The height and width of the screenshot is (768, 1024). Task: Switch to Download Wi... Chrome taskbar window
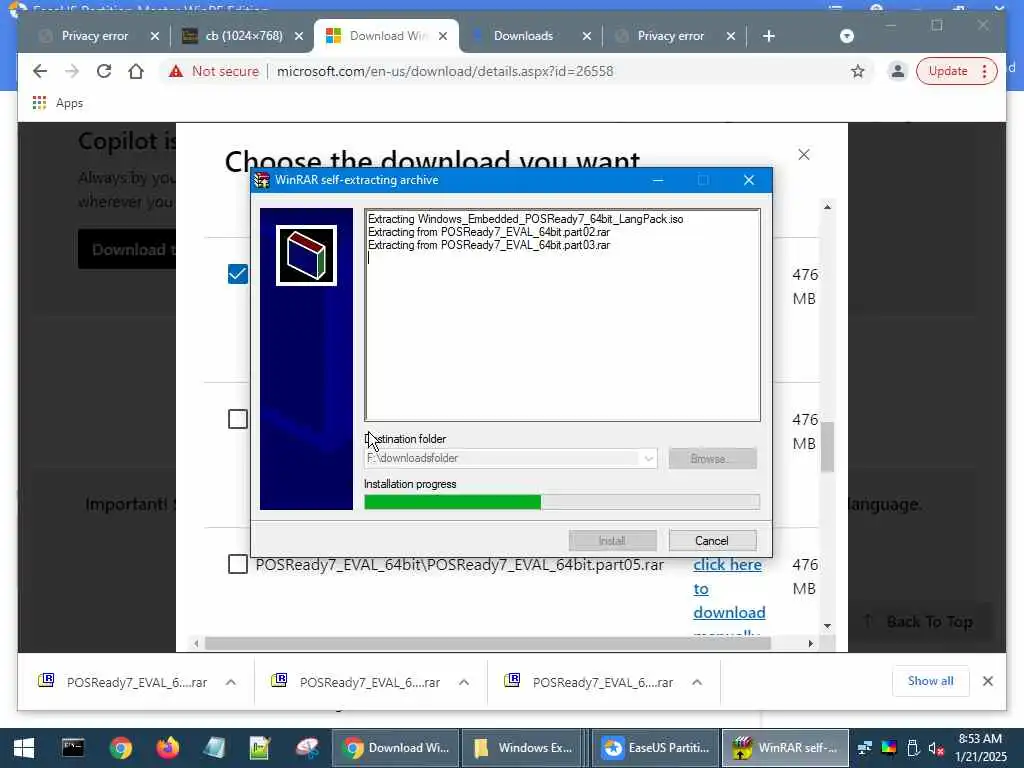[396, 748]
